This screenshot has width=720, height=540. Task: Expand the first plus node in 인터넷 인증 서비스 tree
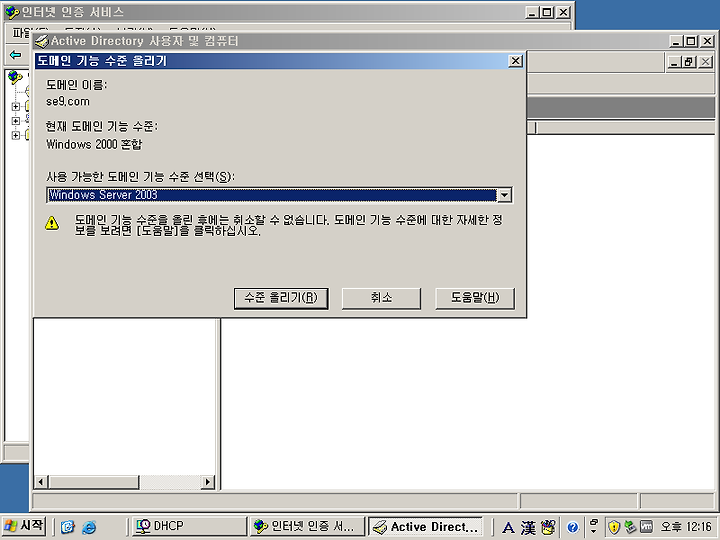(16, 107)
